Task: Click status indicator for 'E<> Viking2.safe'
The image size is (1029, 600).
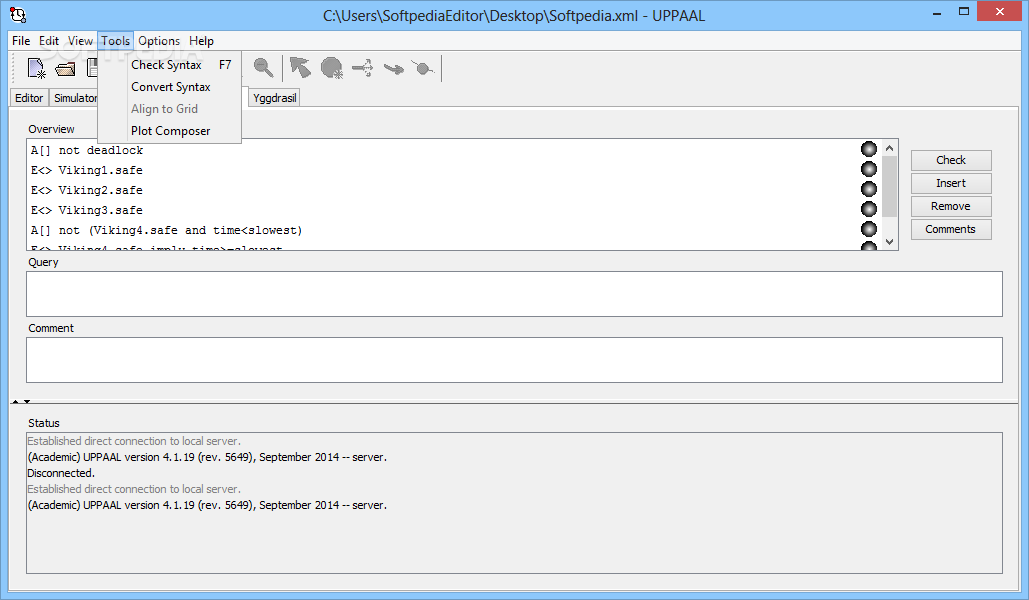Action: 869,189
